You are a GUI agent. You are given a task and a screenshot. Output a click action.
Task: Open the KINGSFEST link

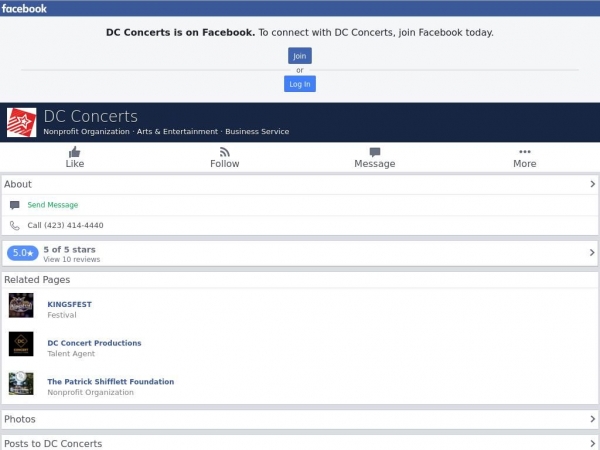[x=70, y=305]
